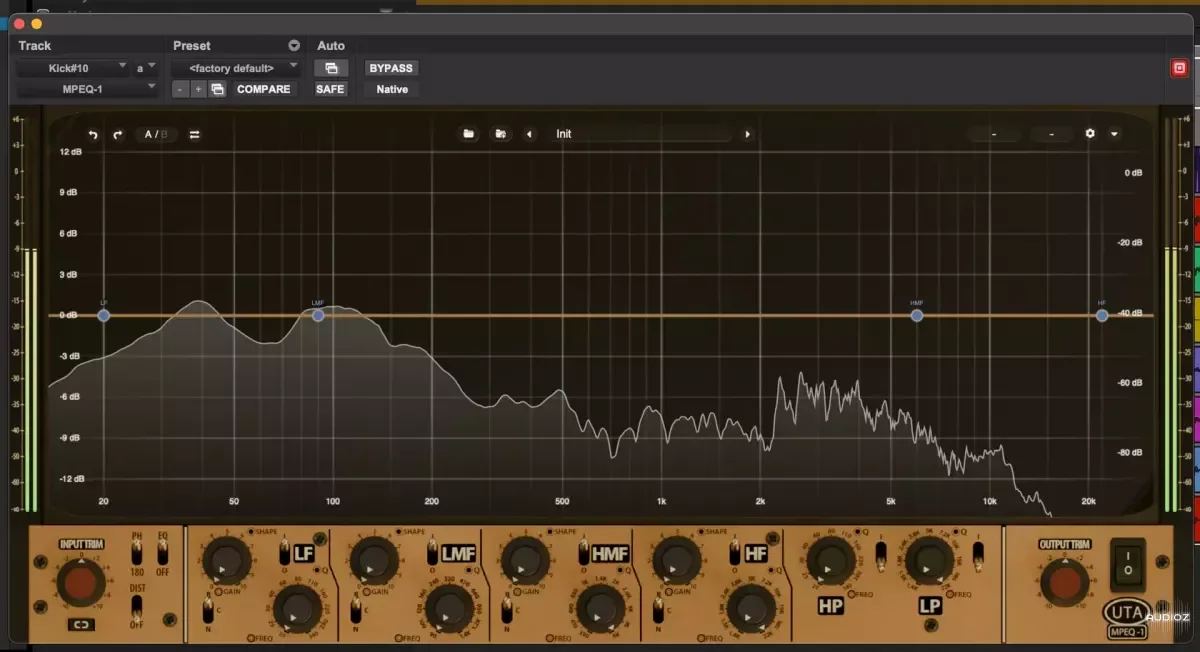Click the Native label

(x=392, y=89)
